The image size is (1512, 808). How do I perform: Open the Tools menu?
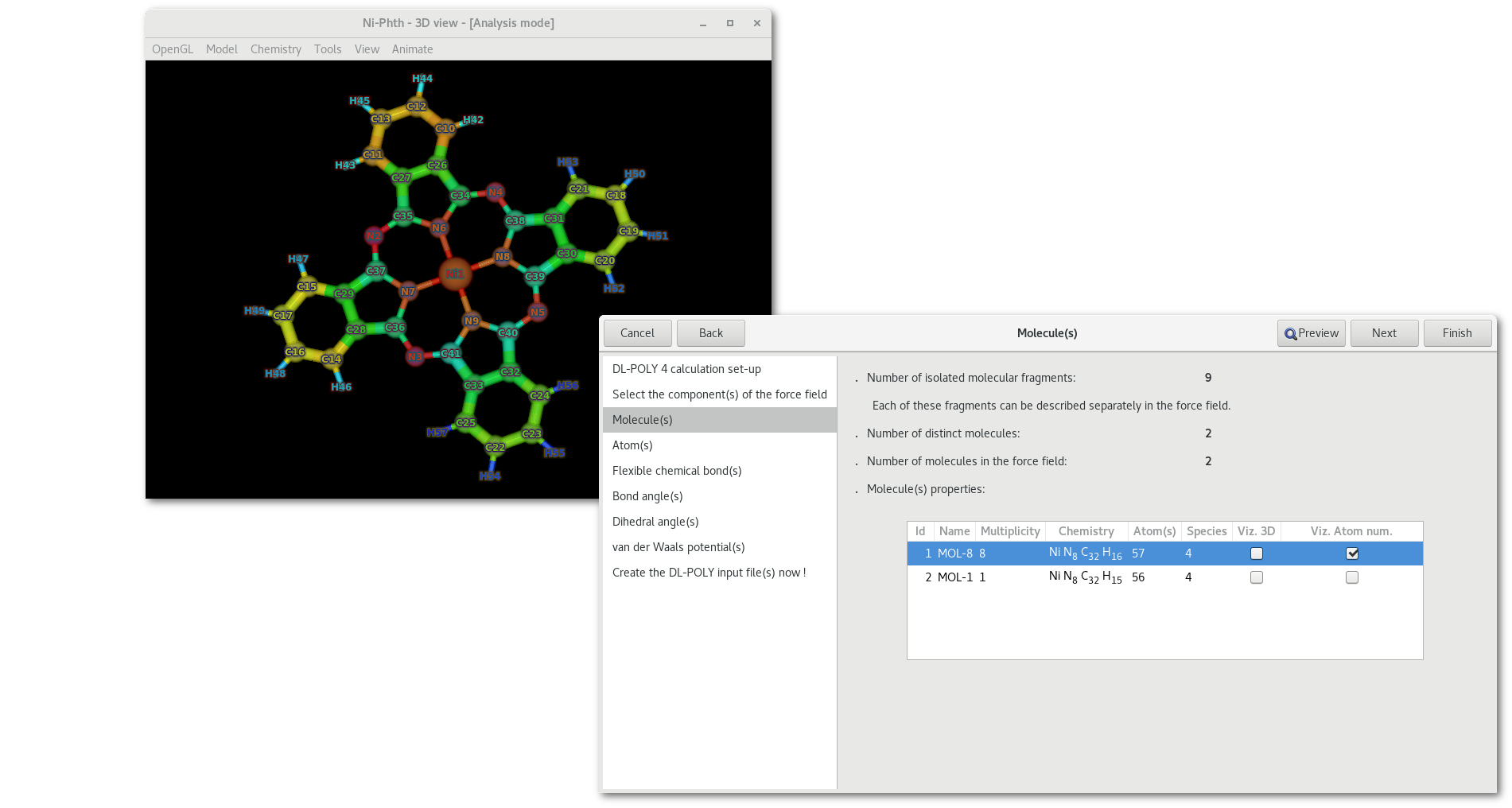pos(327,49)
